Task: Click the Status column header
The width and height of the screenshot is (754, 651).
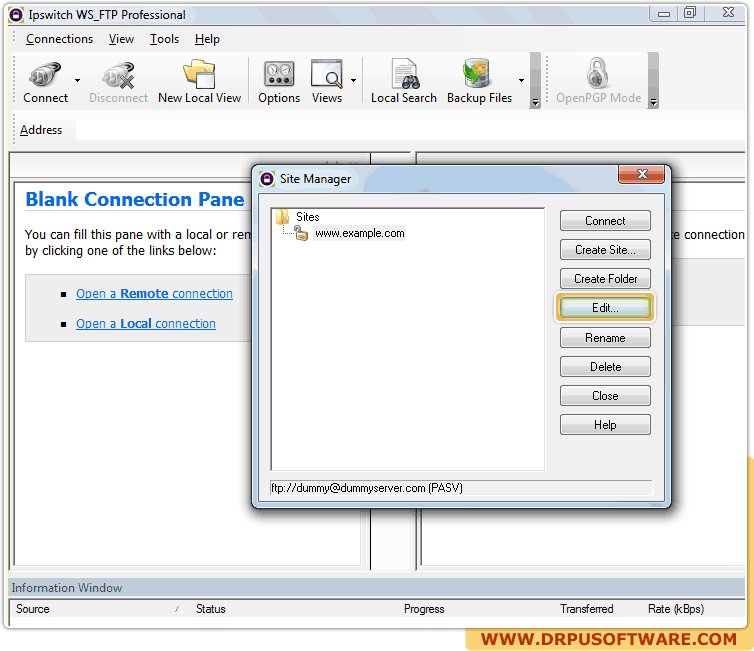Action: pyautogui.click(x=211, y=609)
